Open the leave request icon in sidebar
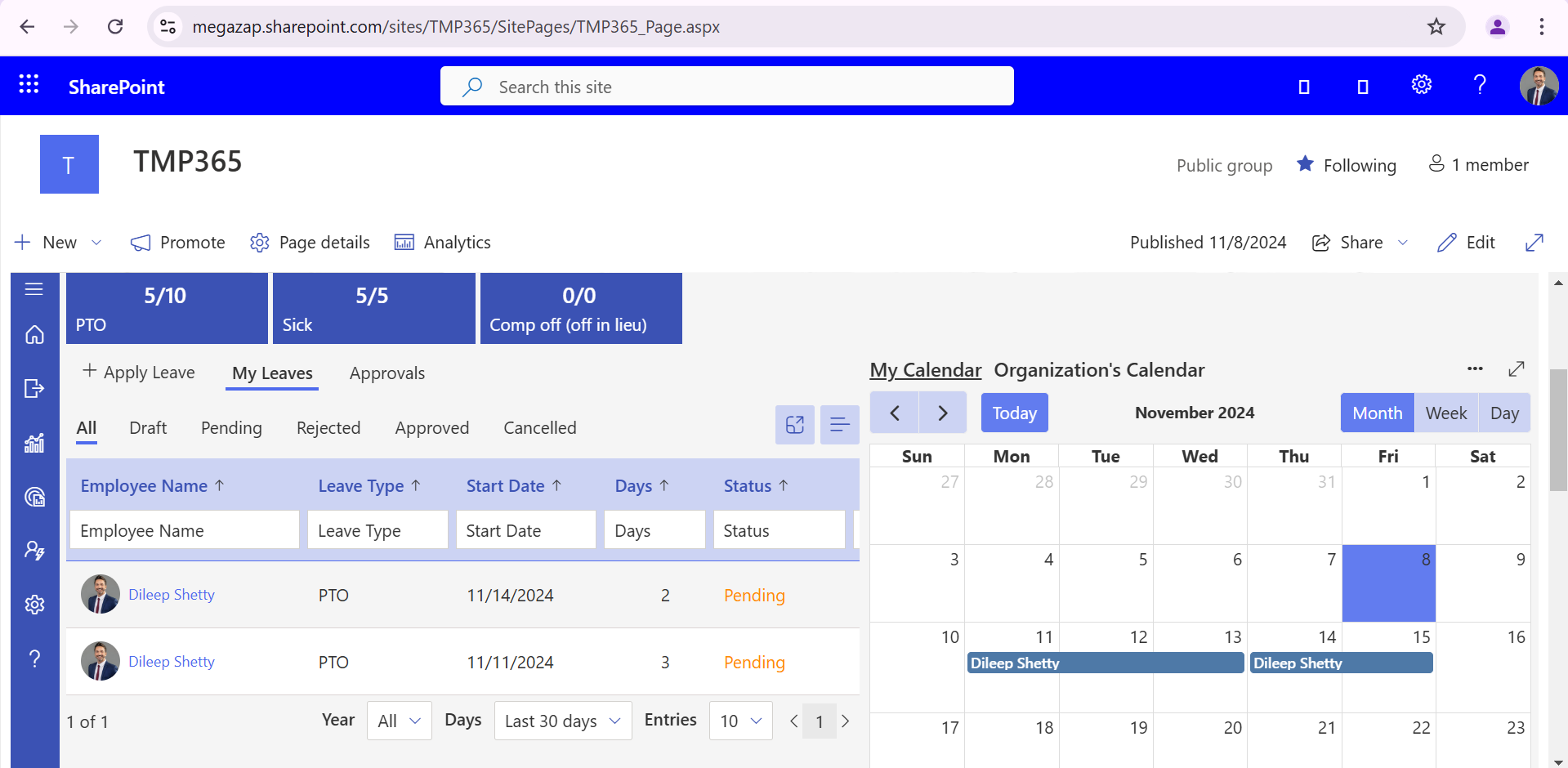Viewport: 1568px width, 768px height. pyautogui.click(x=34, y=389)
